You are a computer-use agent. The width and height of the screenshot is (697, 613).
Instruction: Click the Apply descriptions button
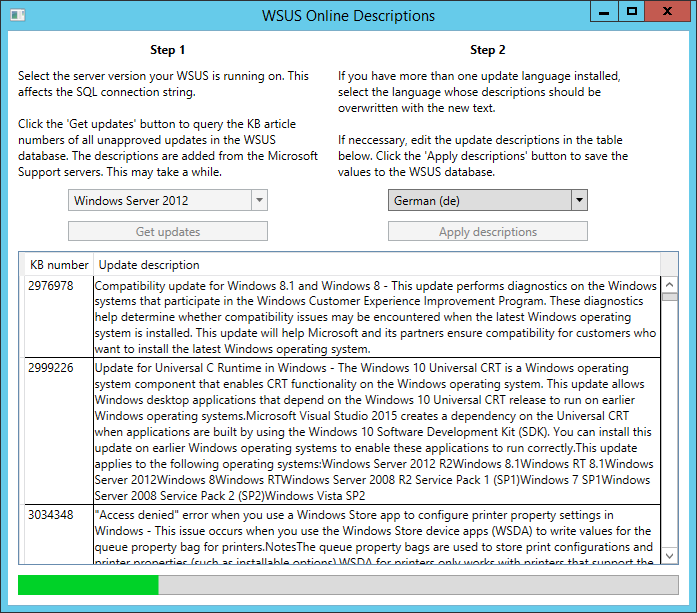coord(488,231)
